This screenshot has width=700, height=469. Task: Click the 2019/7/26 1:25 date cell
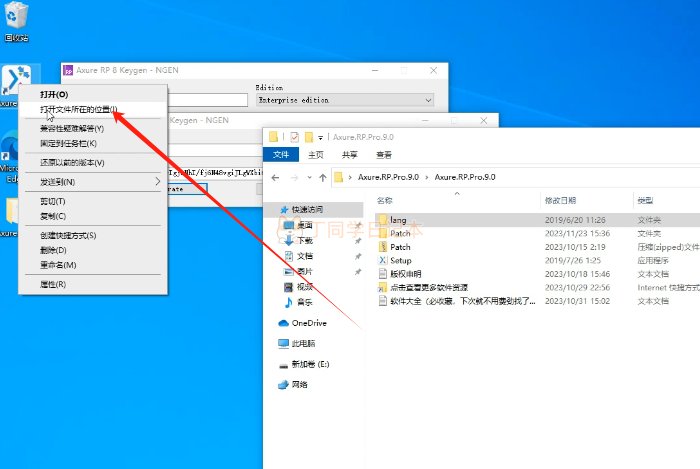pos(573,261)
